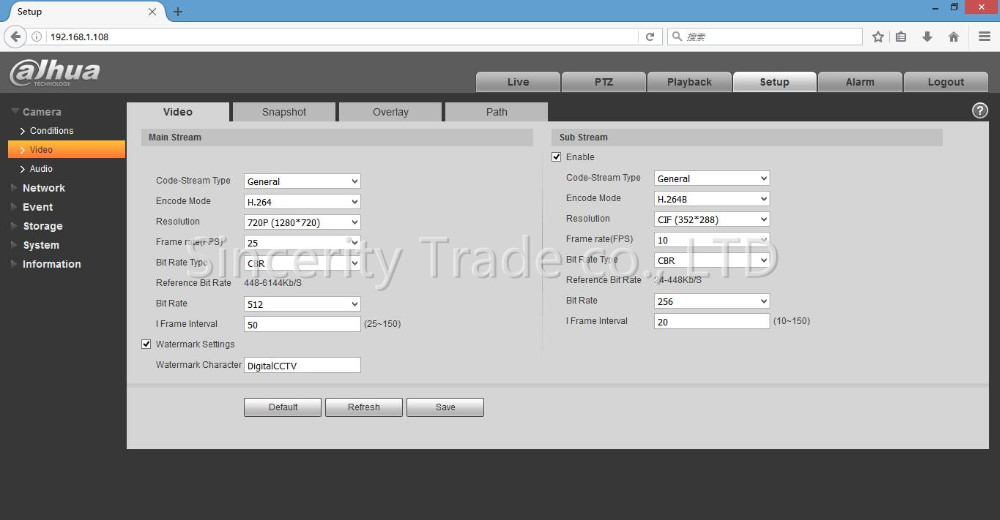Open the browser hamburger menu
Image resolution: width=1000 pixels, height=520 pixels.
point(982,37)
